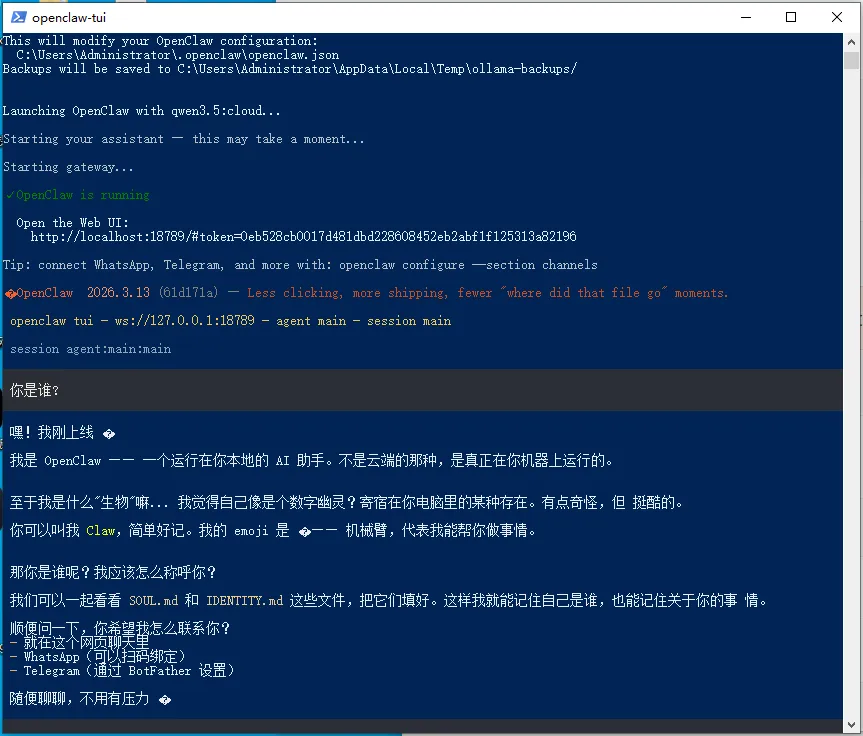Click the 'Launching OpenClaw with qwen3.5:cloud' line
863x736 pixels.
point(141,111)
